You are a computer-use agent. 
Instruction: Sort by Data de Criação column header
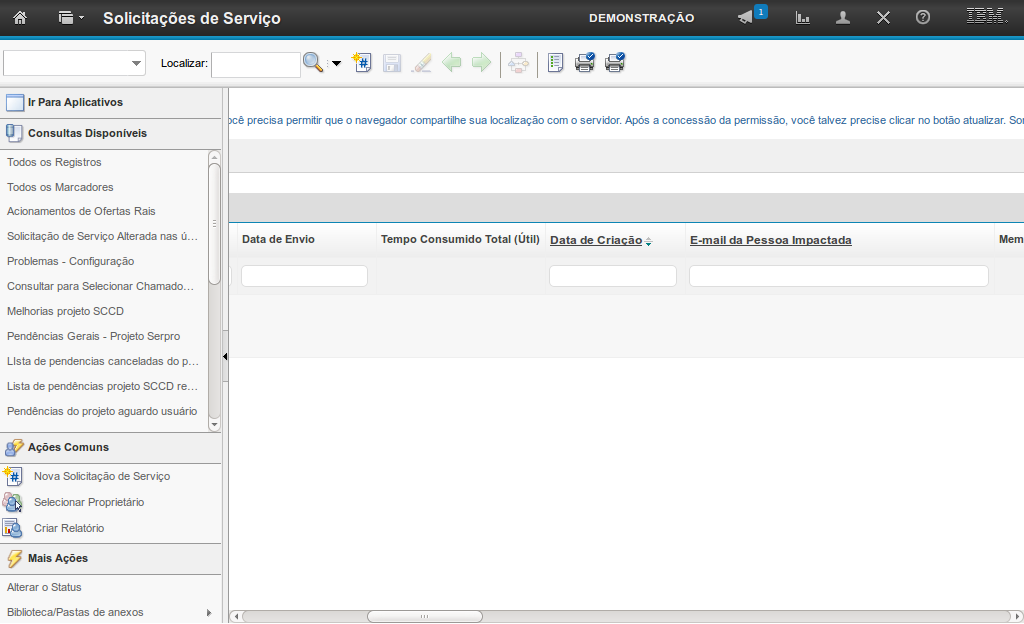click(596, 240)
